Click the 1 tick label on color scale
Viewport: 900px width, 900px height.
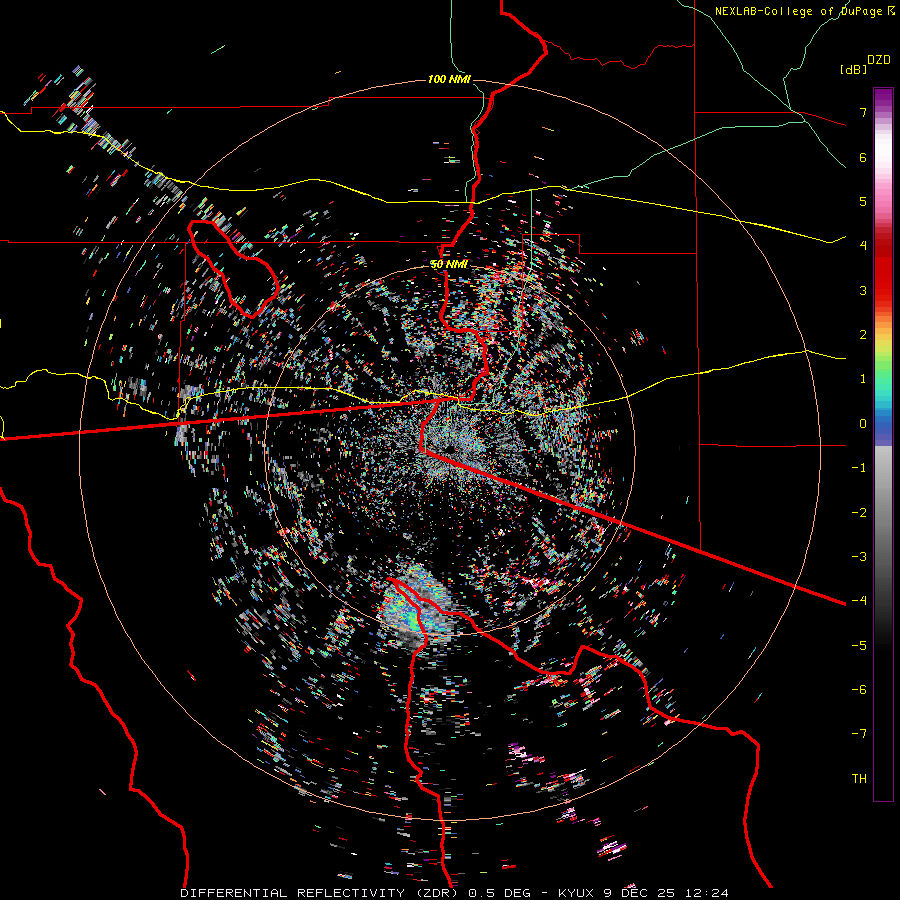(x=863, y=379)
